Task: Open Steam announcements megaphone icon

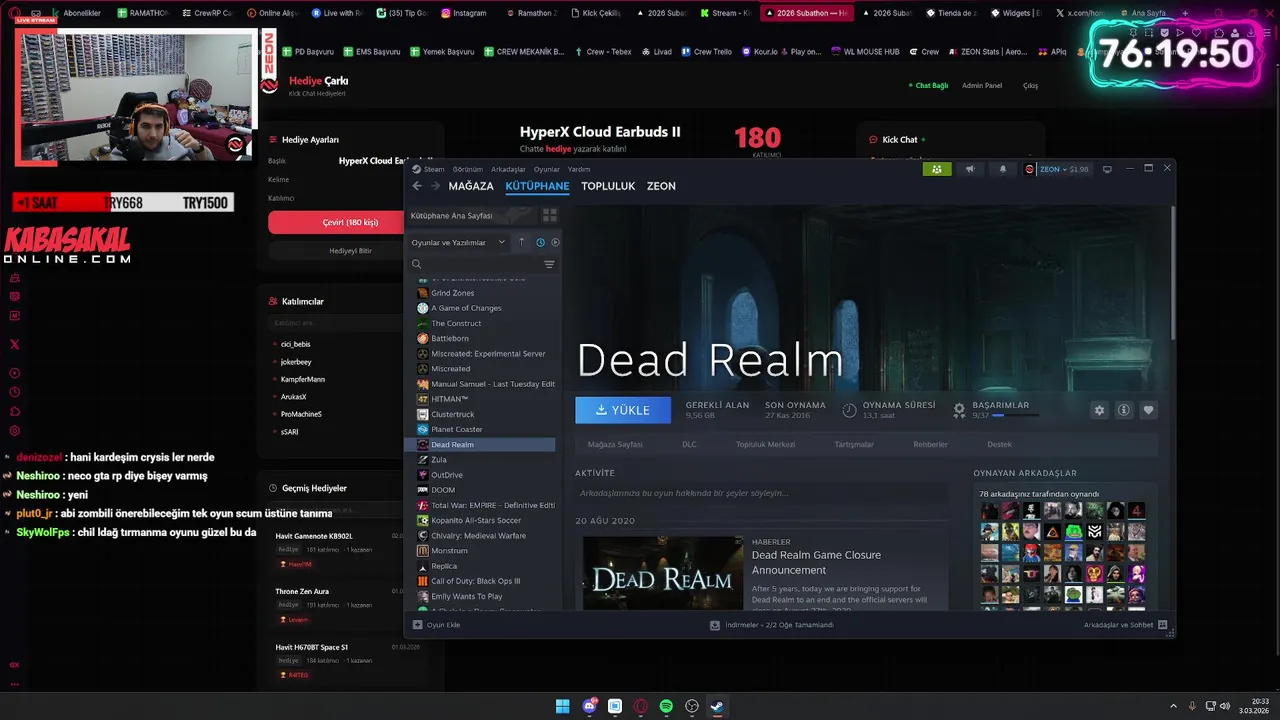Action: pos(969,169)
